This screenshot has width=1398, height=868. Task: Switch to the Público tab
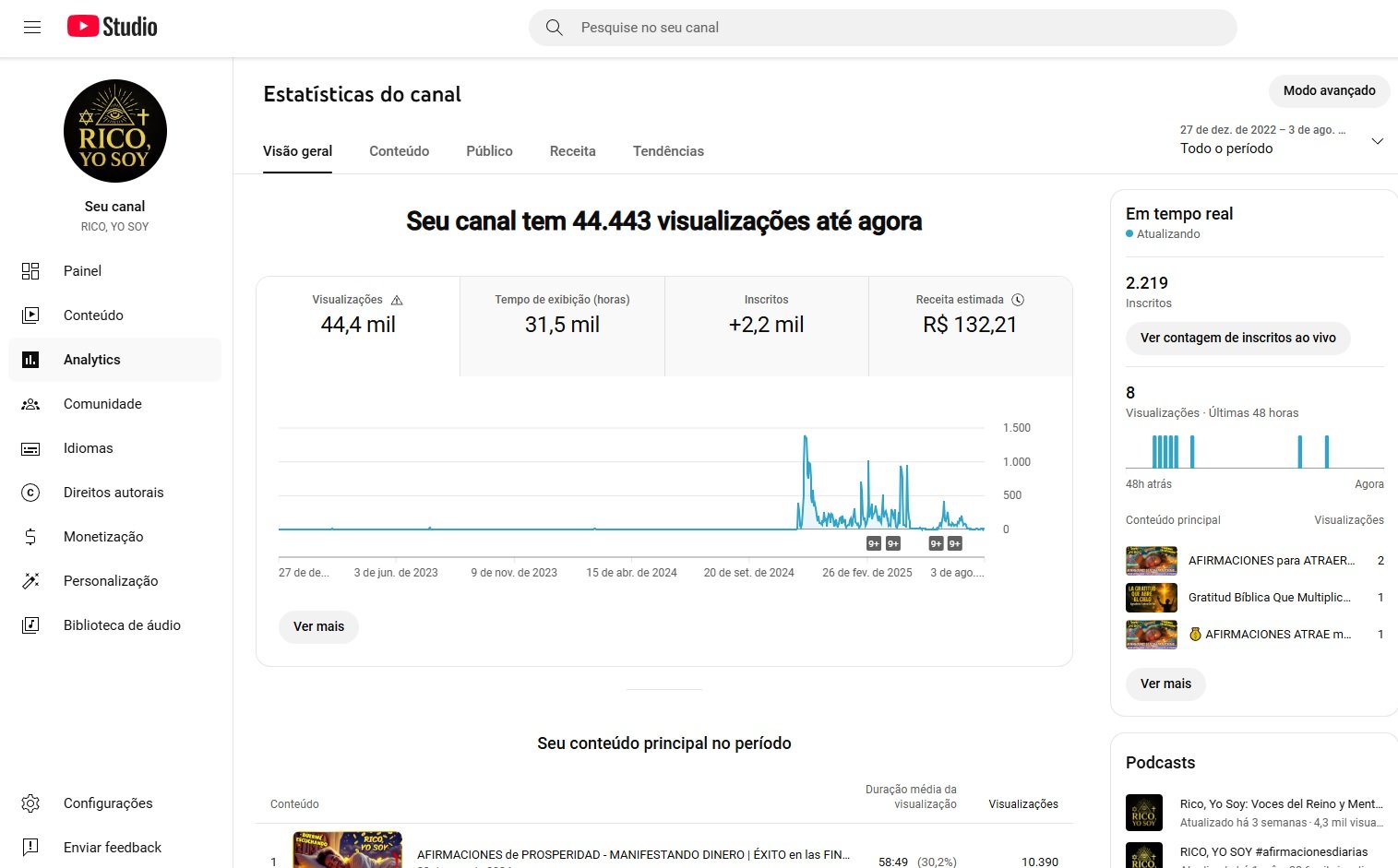(489, 151)
